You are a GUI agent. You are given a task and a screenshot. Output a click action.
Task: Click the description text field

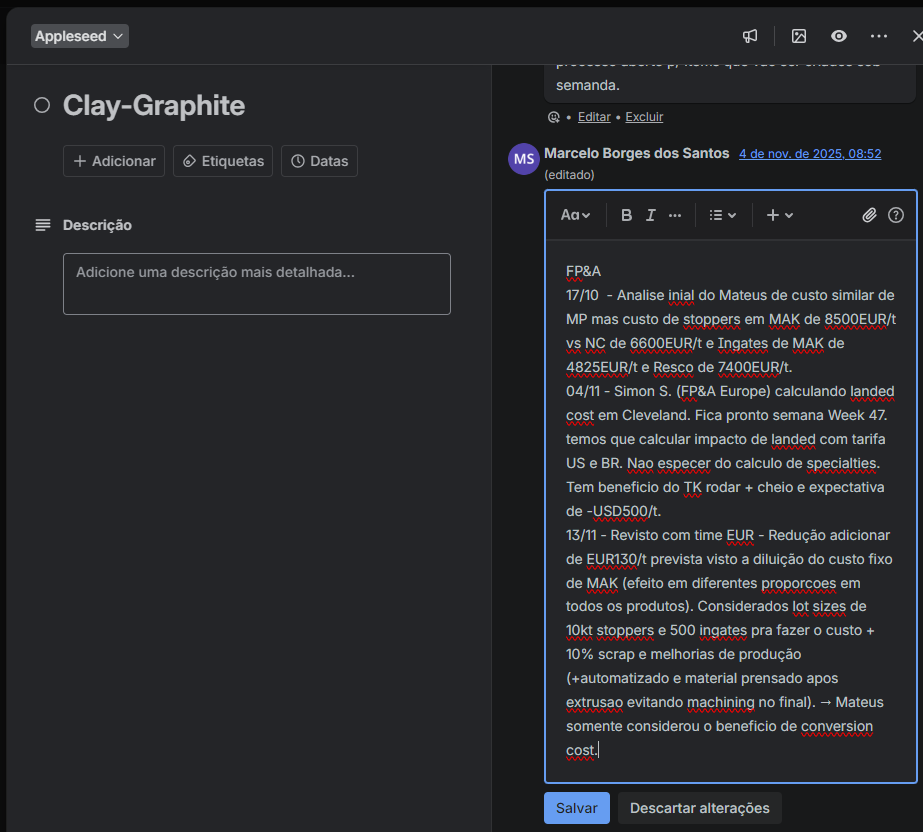[257, 284]
